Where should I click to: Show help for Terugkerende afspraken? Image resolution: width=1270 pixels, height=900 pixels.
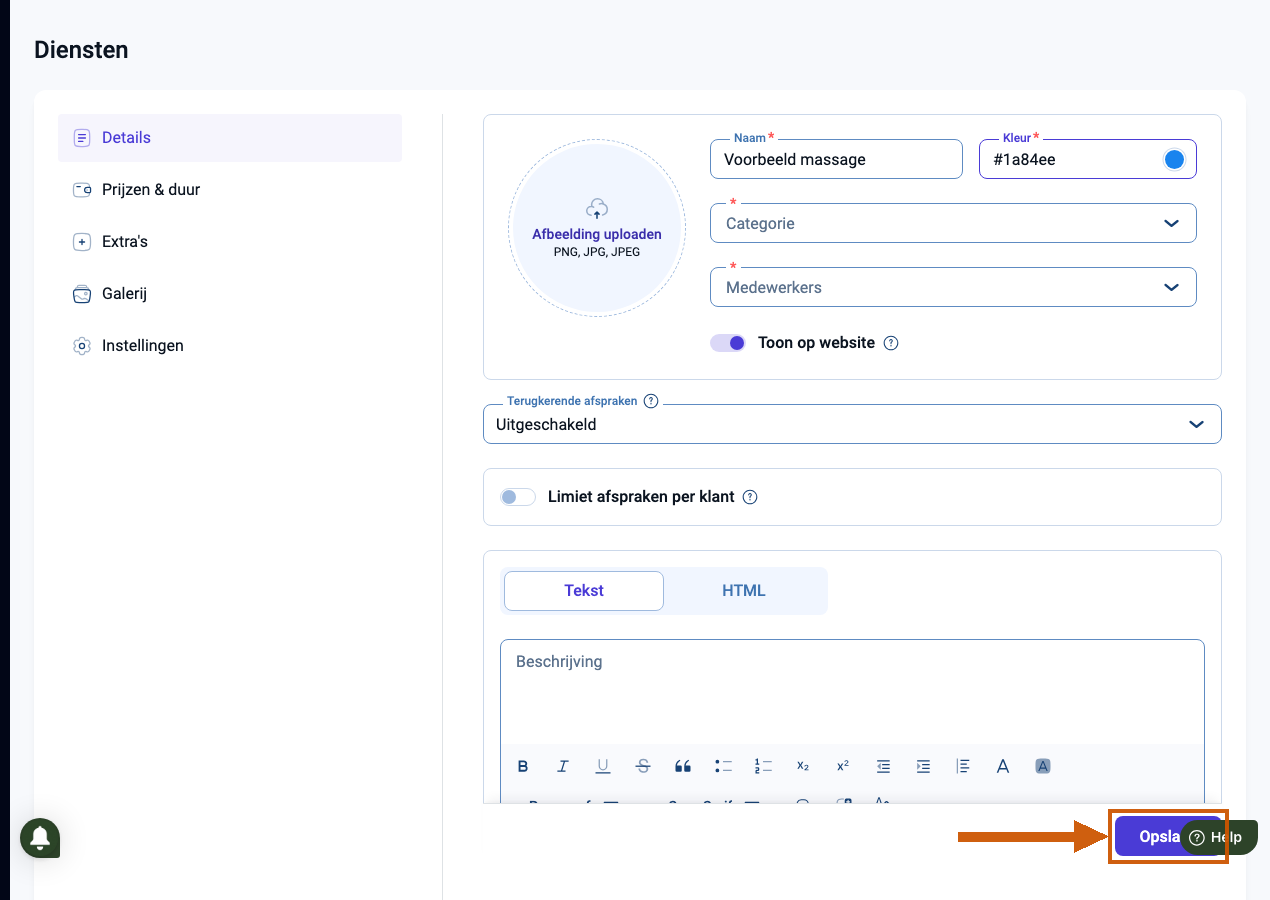651,401
